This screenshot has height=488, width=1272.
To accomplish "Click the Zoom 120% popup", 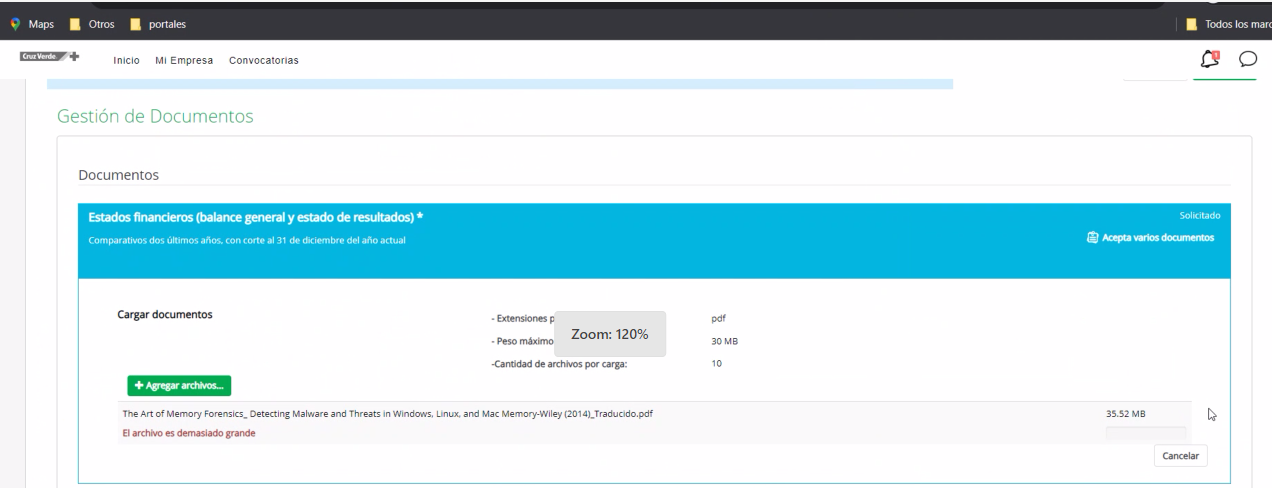I will tap(609, 334).
